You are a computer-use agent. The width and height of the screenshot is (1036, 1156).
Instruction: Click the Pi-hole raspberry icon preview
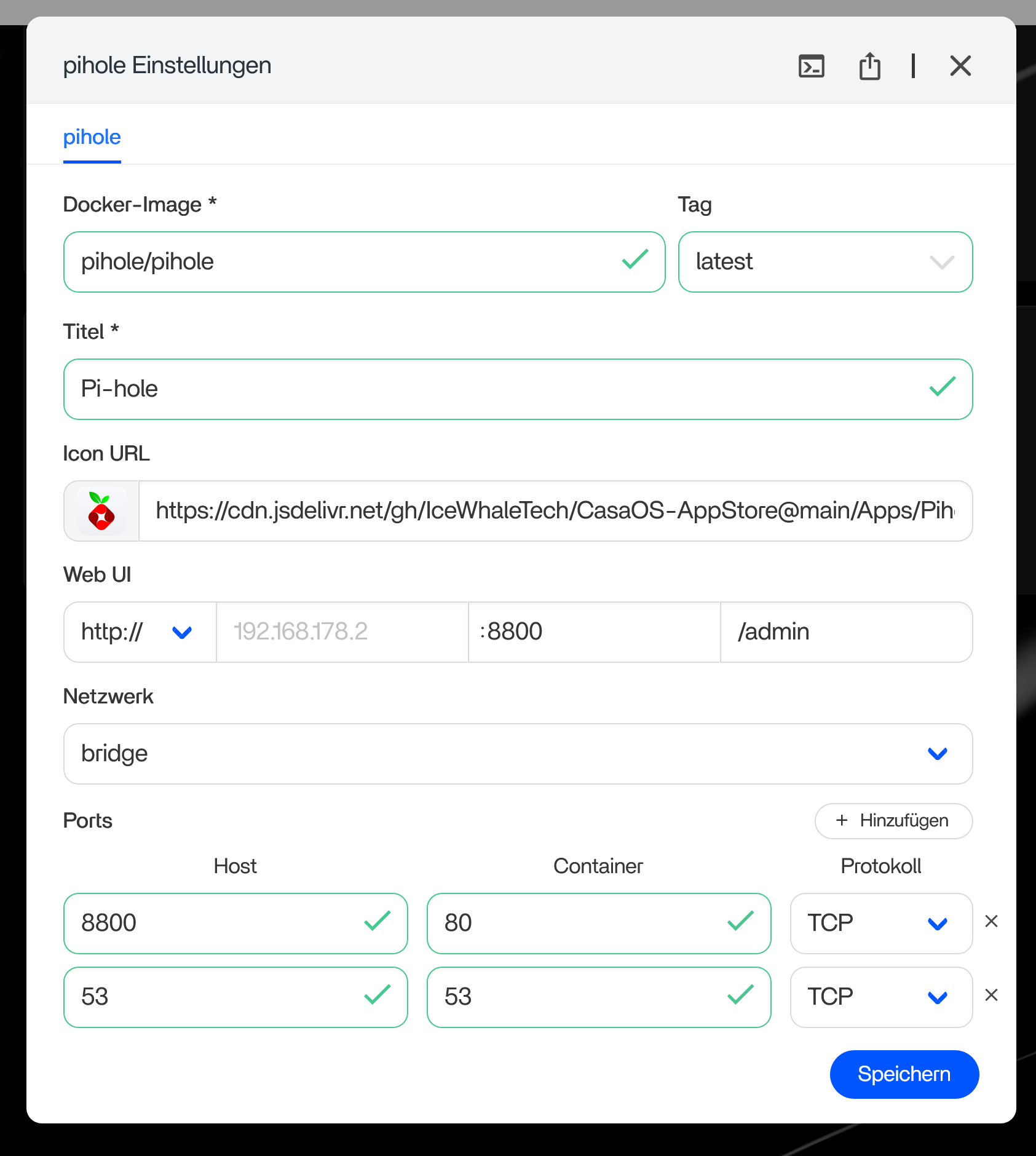pyautogui.click(x=101, y=511)
